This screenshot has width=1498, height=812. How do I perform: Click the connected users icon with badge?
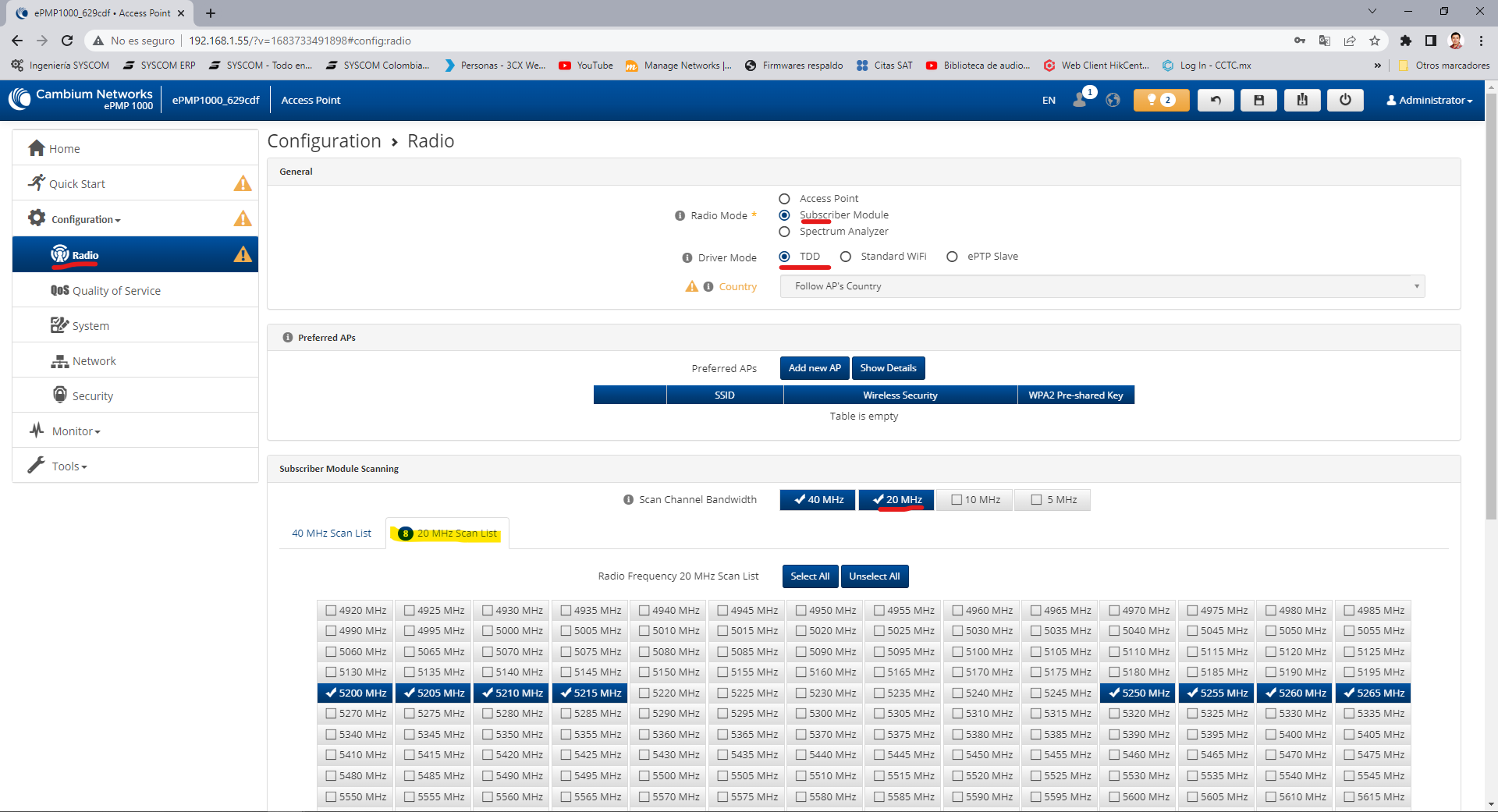(1084, 98)
